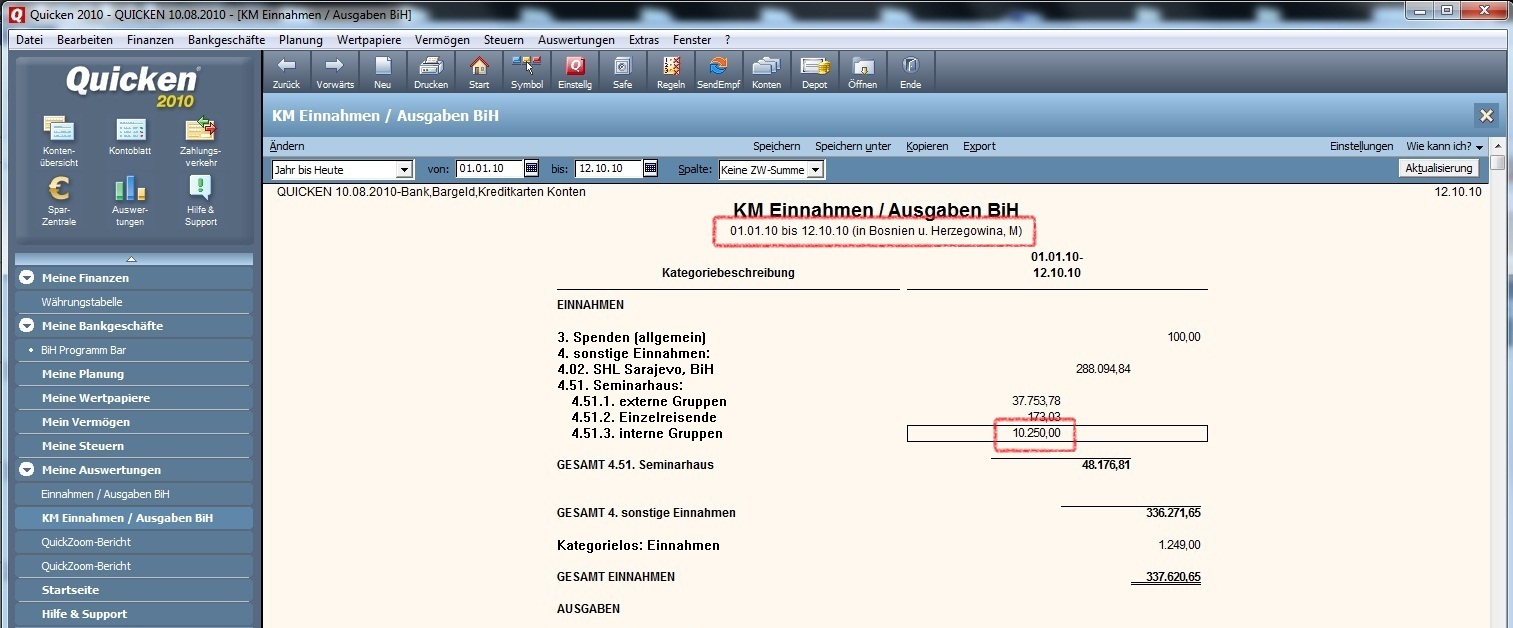Screen dimensions: 1513x628
Task: Collapse the sidebar icon panel with the arrow
Action: tap(131, 259)
